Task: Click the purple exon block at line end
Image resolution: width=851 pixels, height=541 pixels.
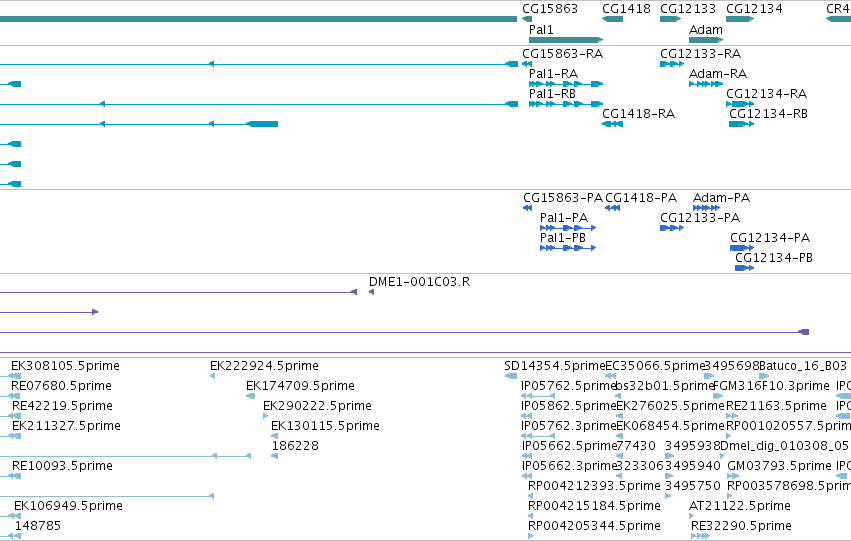Action: [804, 332]
